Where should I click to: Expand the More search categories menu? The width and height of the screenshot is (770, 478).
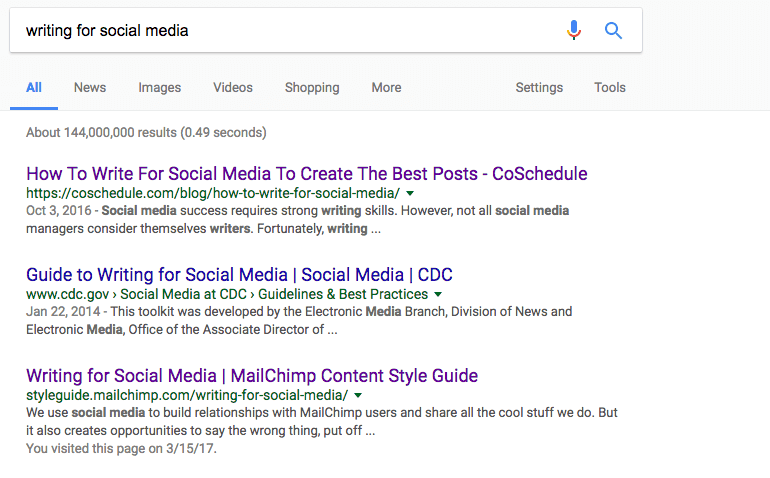386,87
